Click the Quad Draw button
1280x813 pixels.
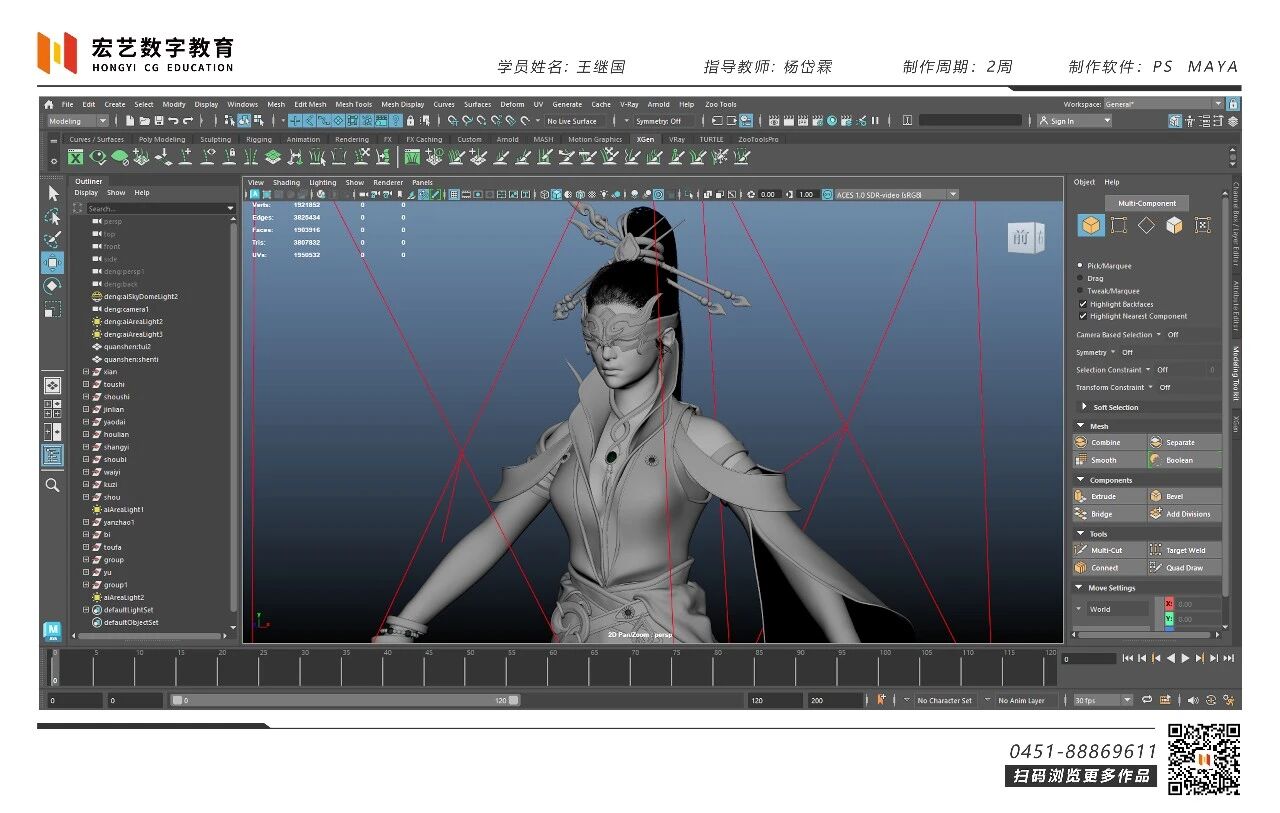coord(1184,568)
